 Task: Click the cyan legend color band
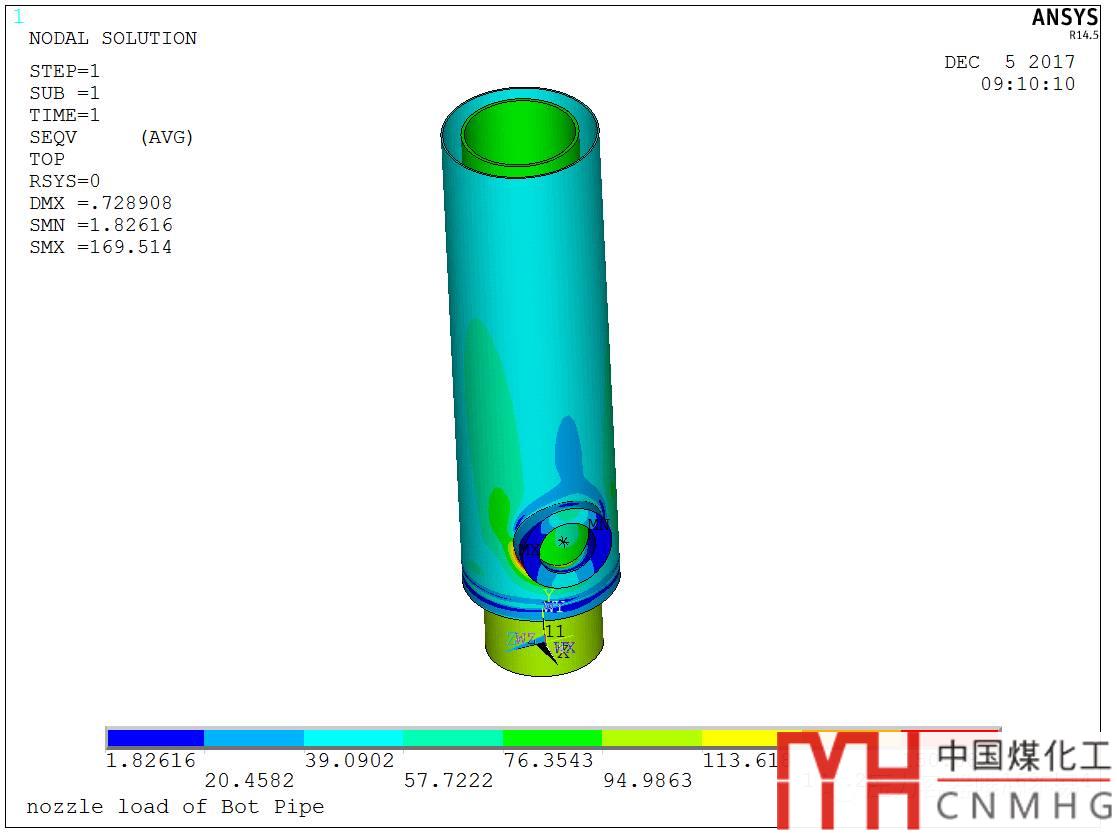tap(353, 737)
